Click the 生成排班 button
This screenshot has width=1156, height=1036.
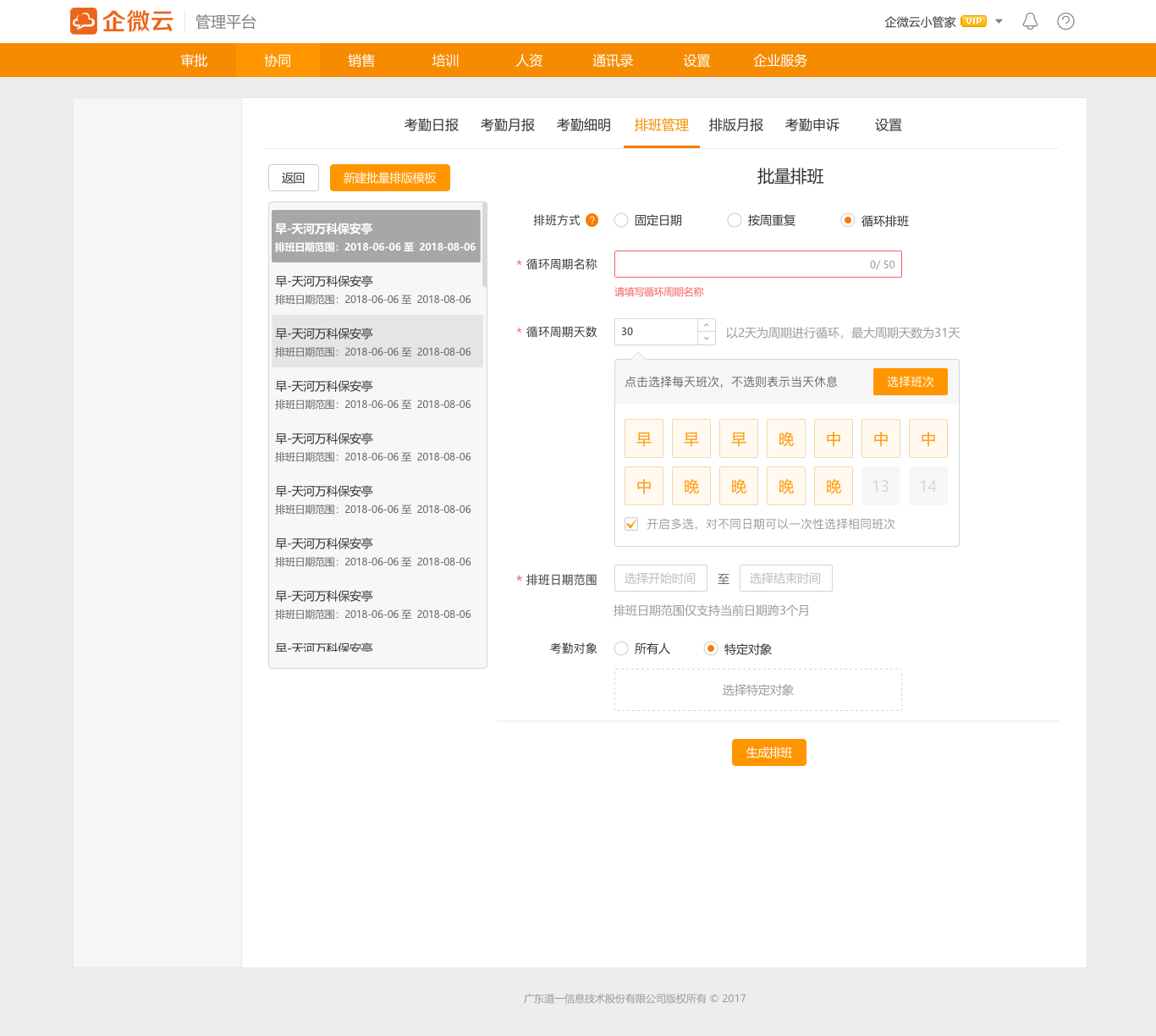pos(768,752)
